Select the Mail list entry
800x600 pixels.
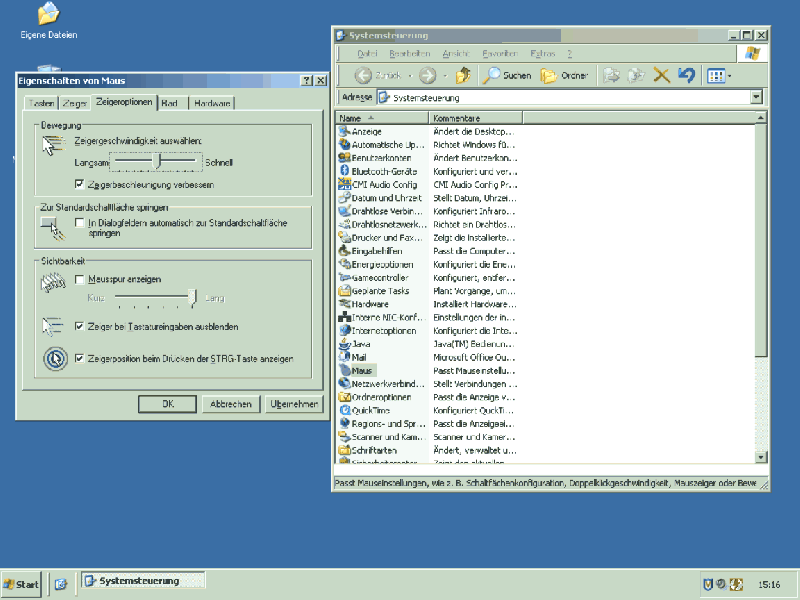click(x=353, y=357)
